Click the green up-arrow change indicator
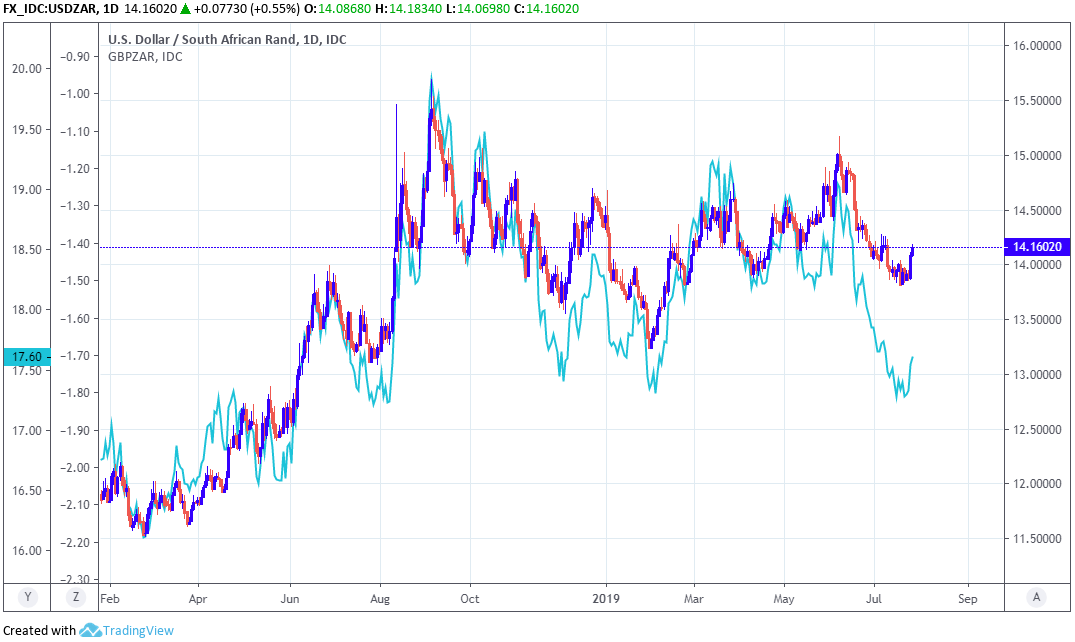 pos(185,9)
